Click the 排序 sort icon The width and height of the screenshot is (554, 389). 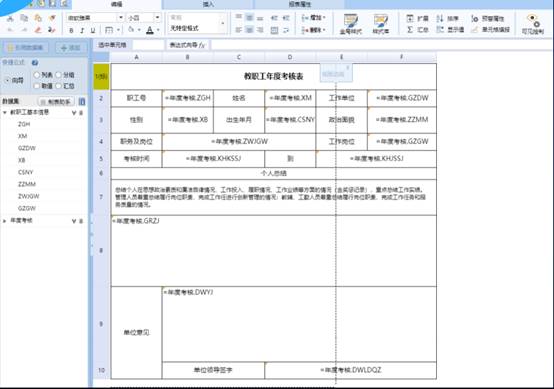coord(440,18)
